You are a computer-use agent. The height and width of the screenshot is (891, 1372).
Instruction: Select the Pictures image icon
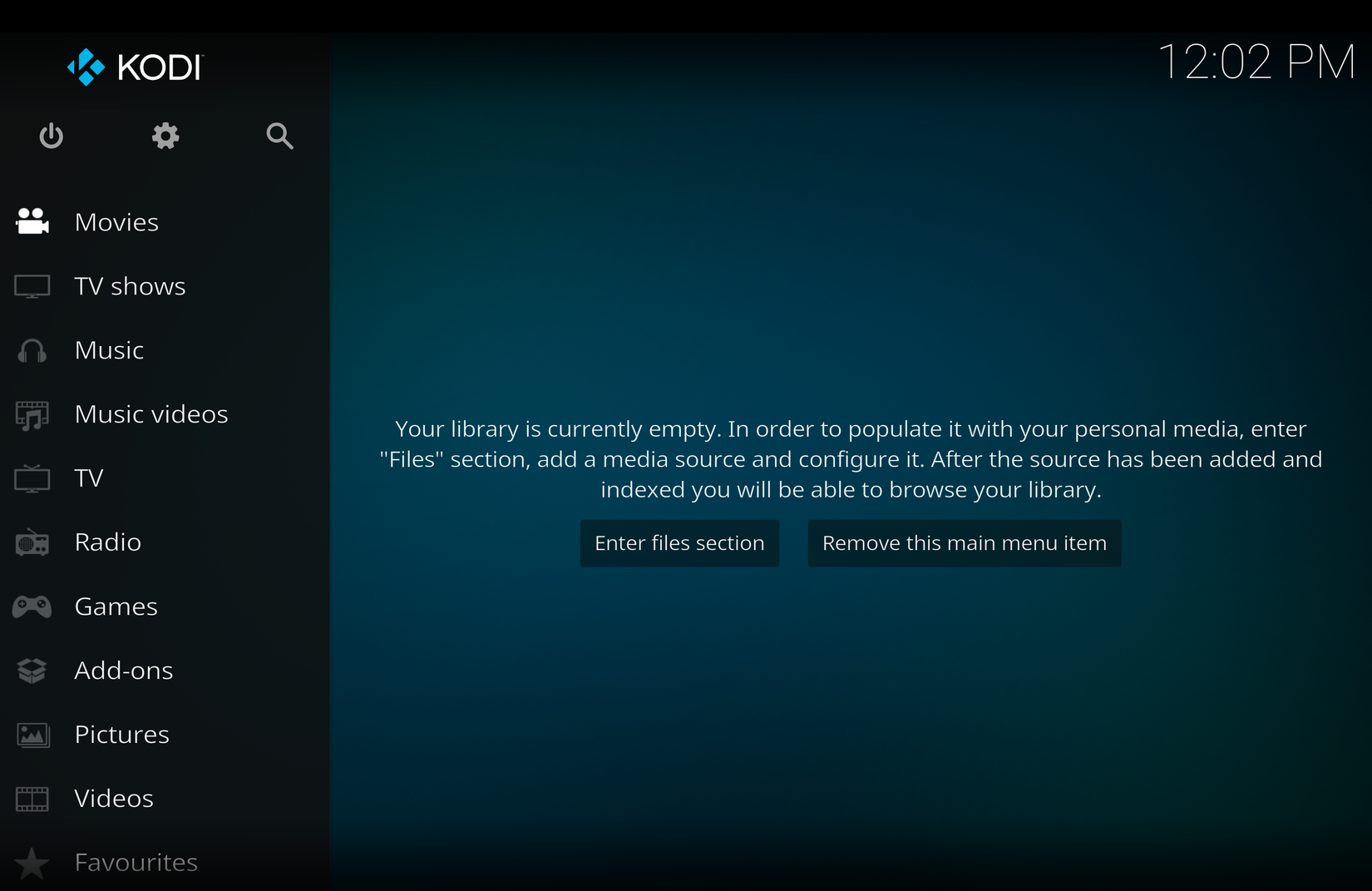tap(32, 735)
